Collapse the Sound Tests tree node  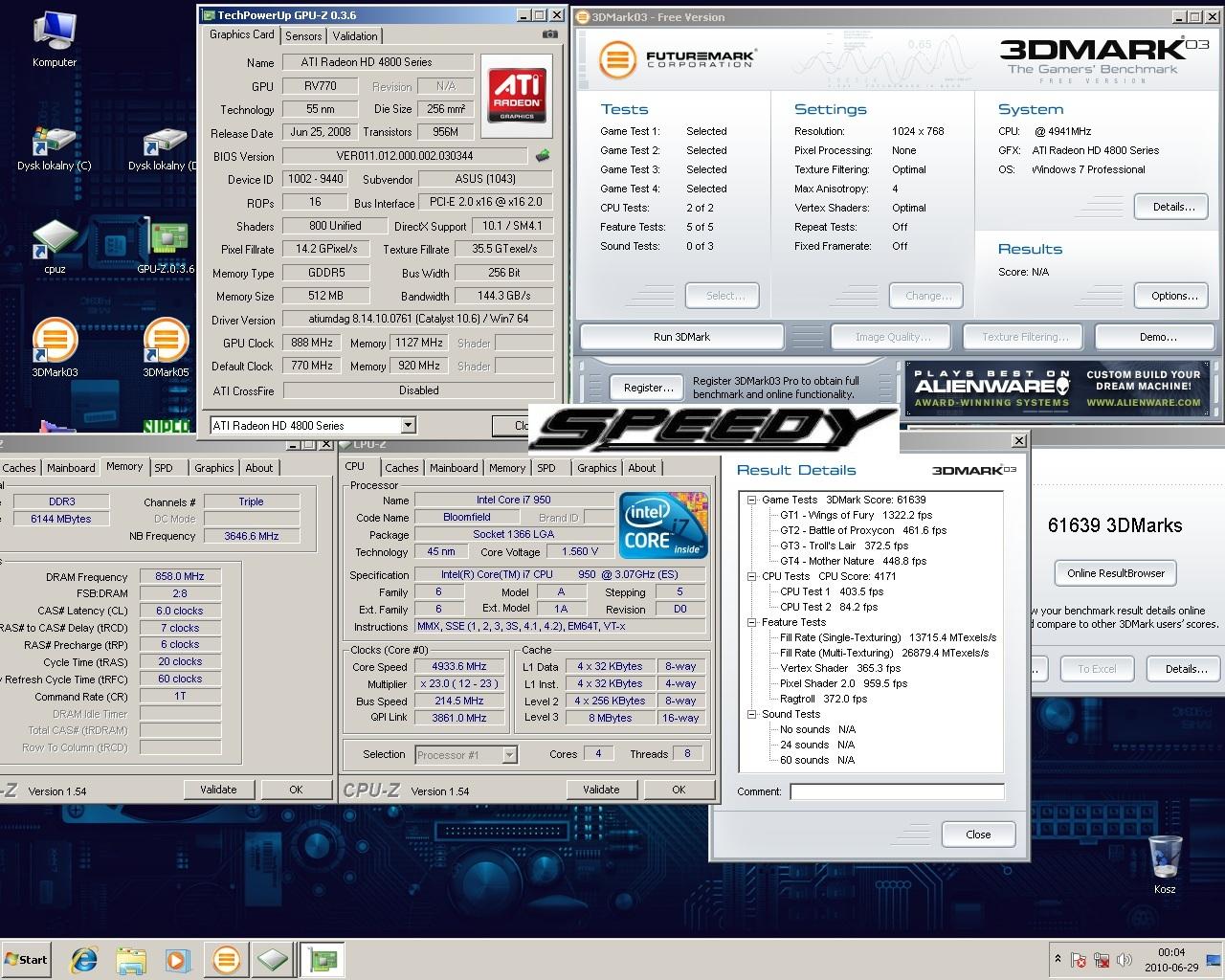coord(752,714)
